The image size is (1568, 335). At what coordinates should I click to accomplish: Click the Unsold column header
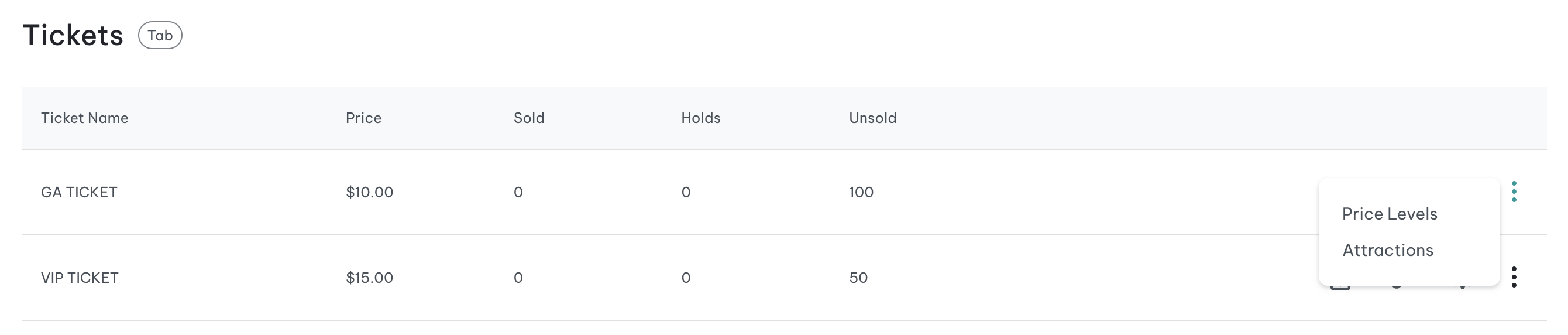pos(873,118)
